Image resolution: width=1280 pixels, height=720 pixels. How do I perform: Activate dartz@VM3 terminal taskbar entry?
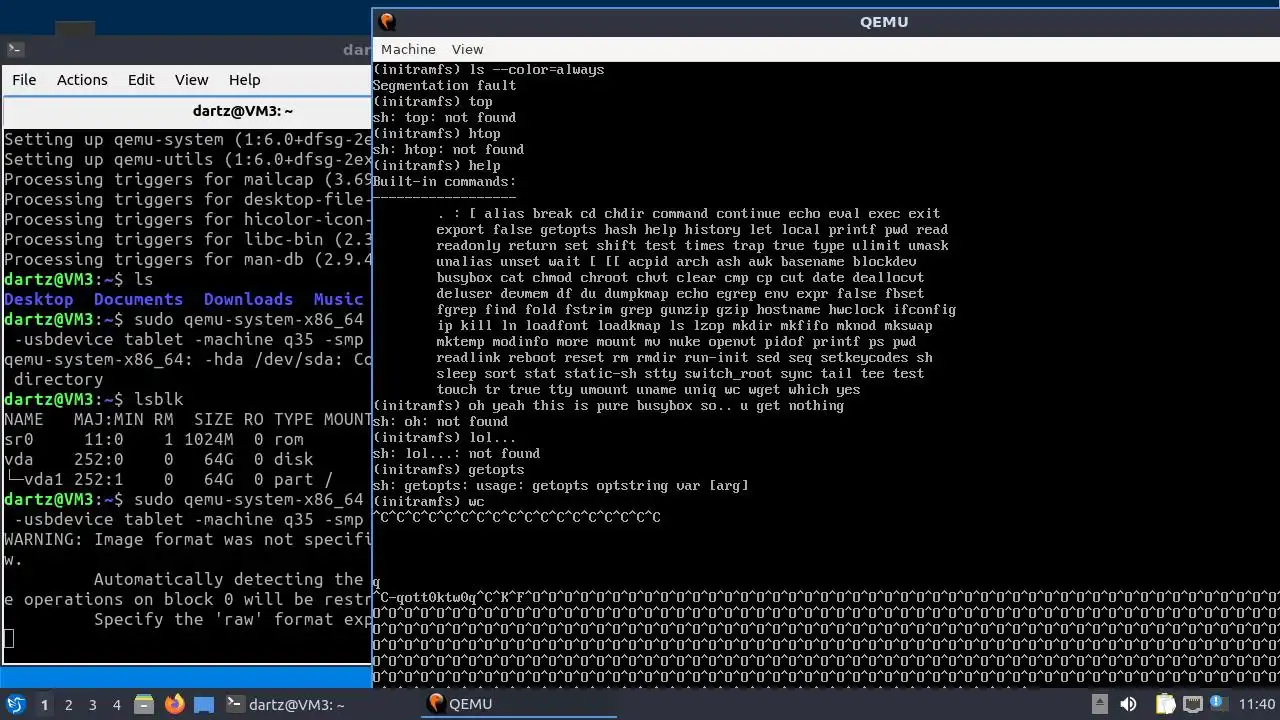285,704
